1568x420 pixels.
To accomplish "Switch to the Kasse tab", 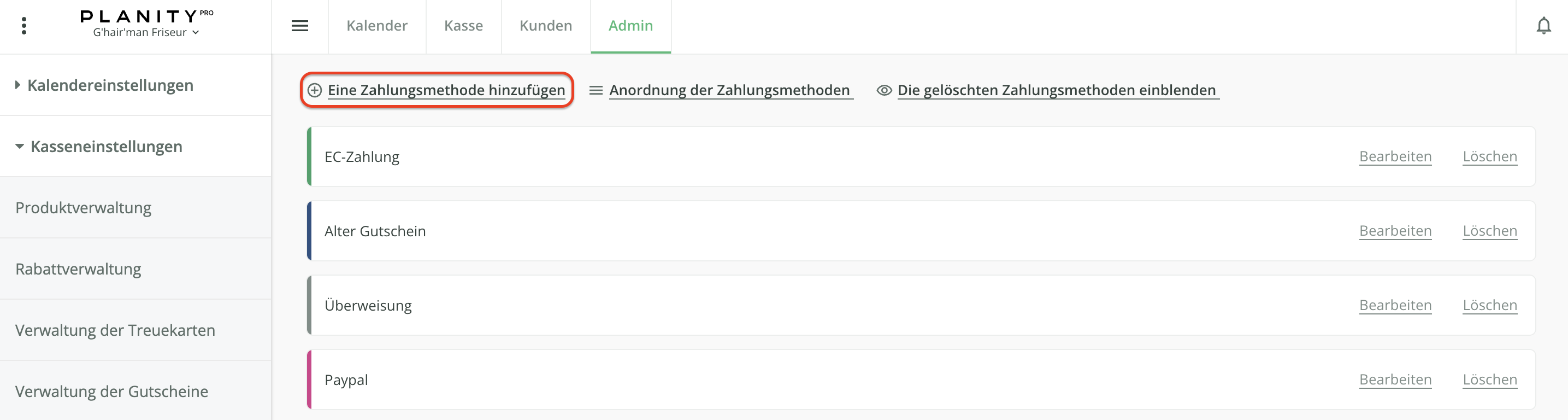I will [x=463, y=26].
